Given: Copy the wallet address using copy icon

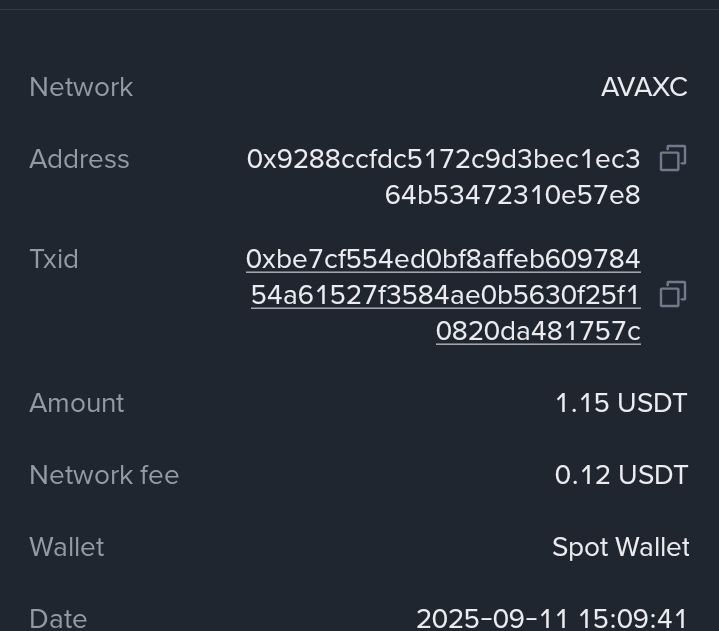Looking at the screenshot, I should (x=672, y=158).
